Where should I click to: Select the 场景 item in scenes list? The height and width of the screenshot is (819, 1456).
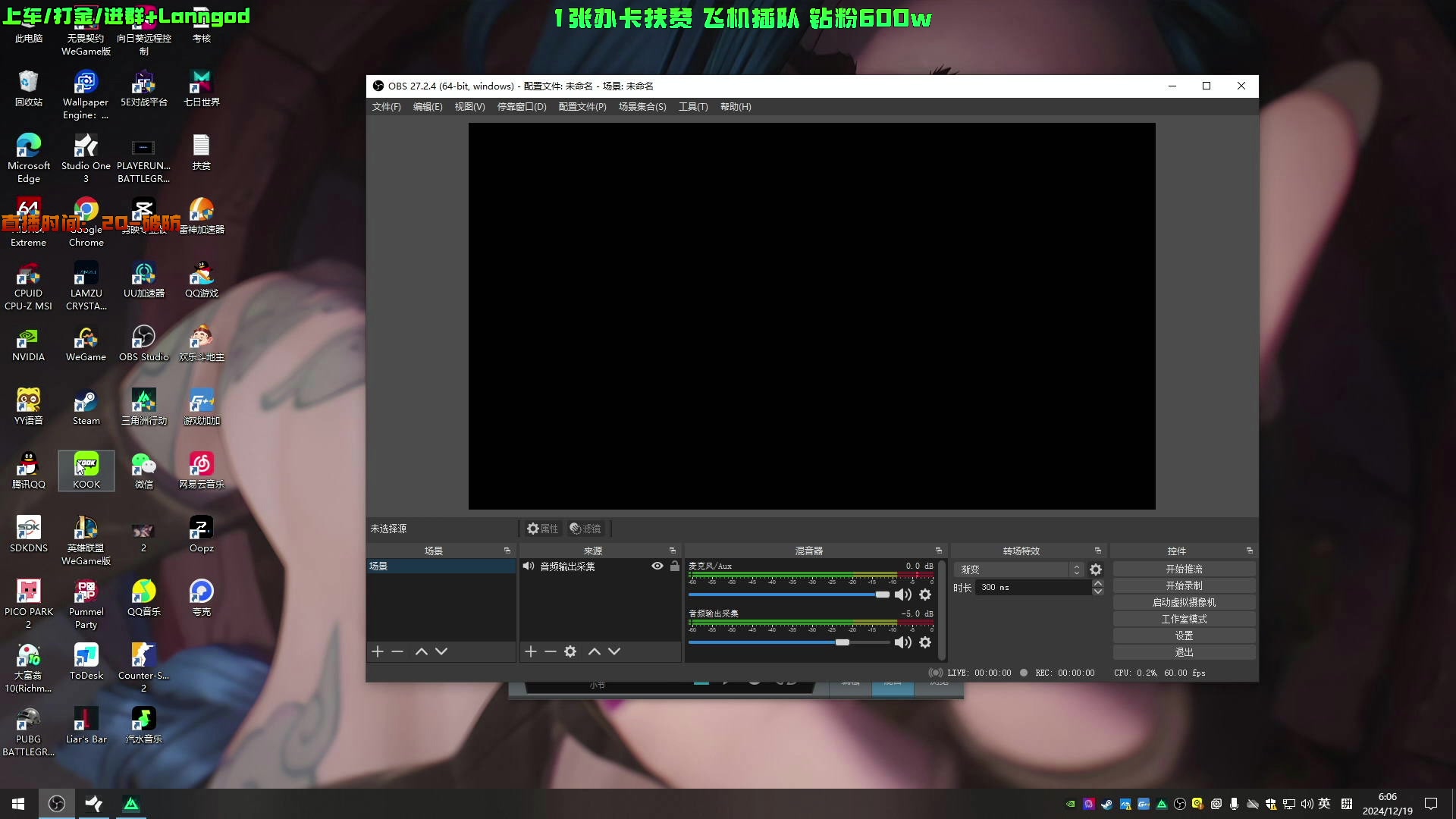pyautogui.click(x=441, y=566)
